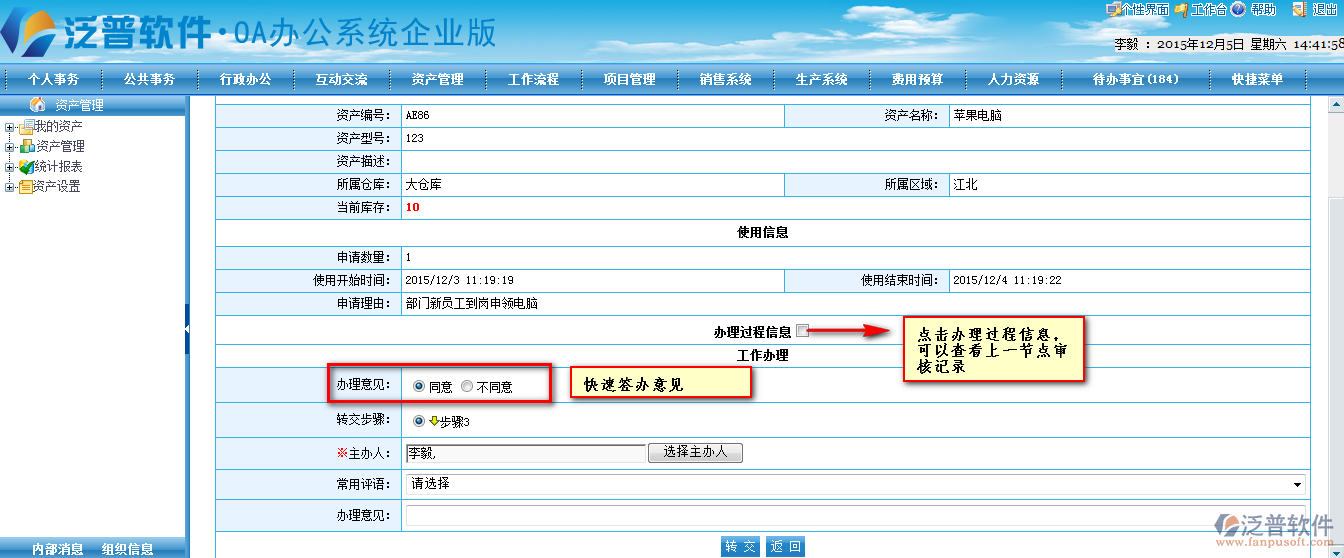Open the 人力资源 menu
The width and height of the screenshot is (1344, 558).
pyautogui.click(x=1013, y=79)
